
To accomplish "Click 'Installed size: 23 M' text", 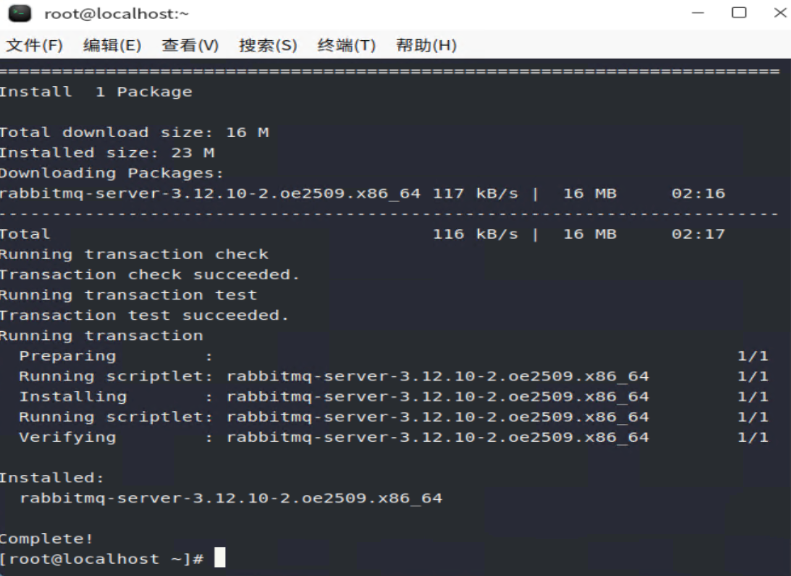I will point(107,152).
